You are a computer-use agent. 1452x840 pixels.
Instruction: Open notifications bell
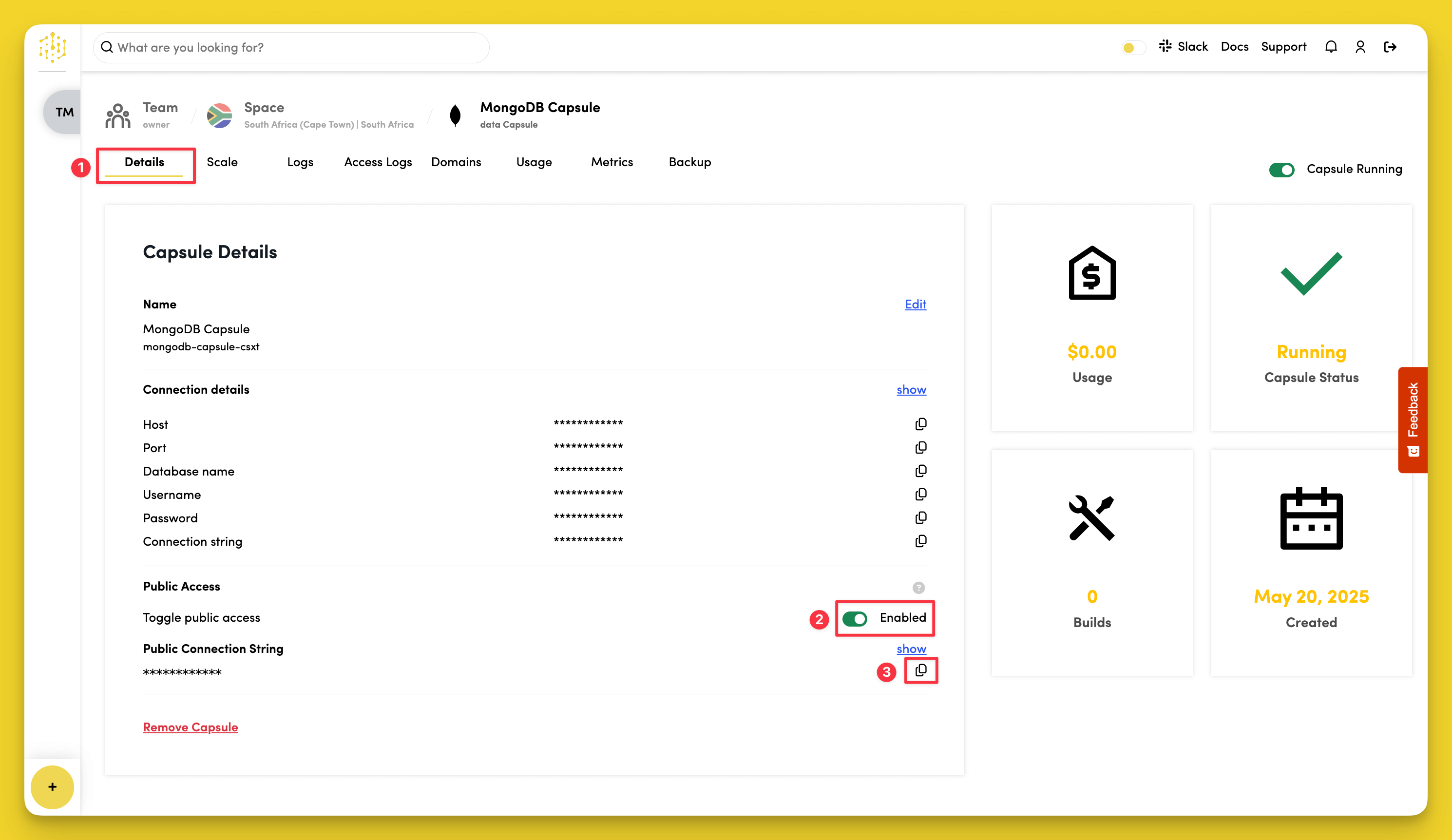1331,46
